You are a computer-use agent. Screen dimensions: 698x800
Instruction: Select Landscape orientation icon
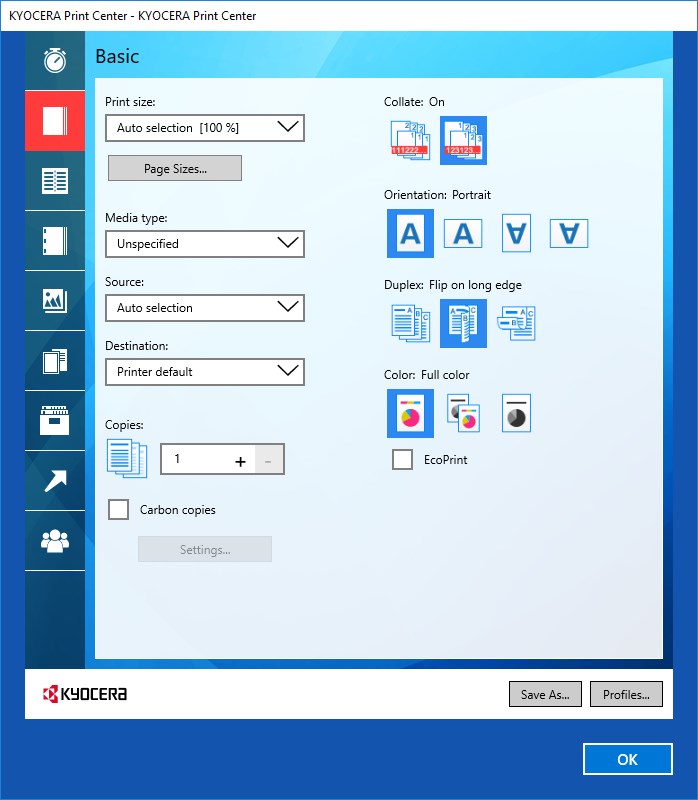click(463, 233)
